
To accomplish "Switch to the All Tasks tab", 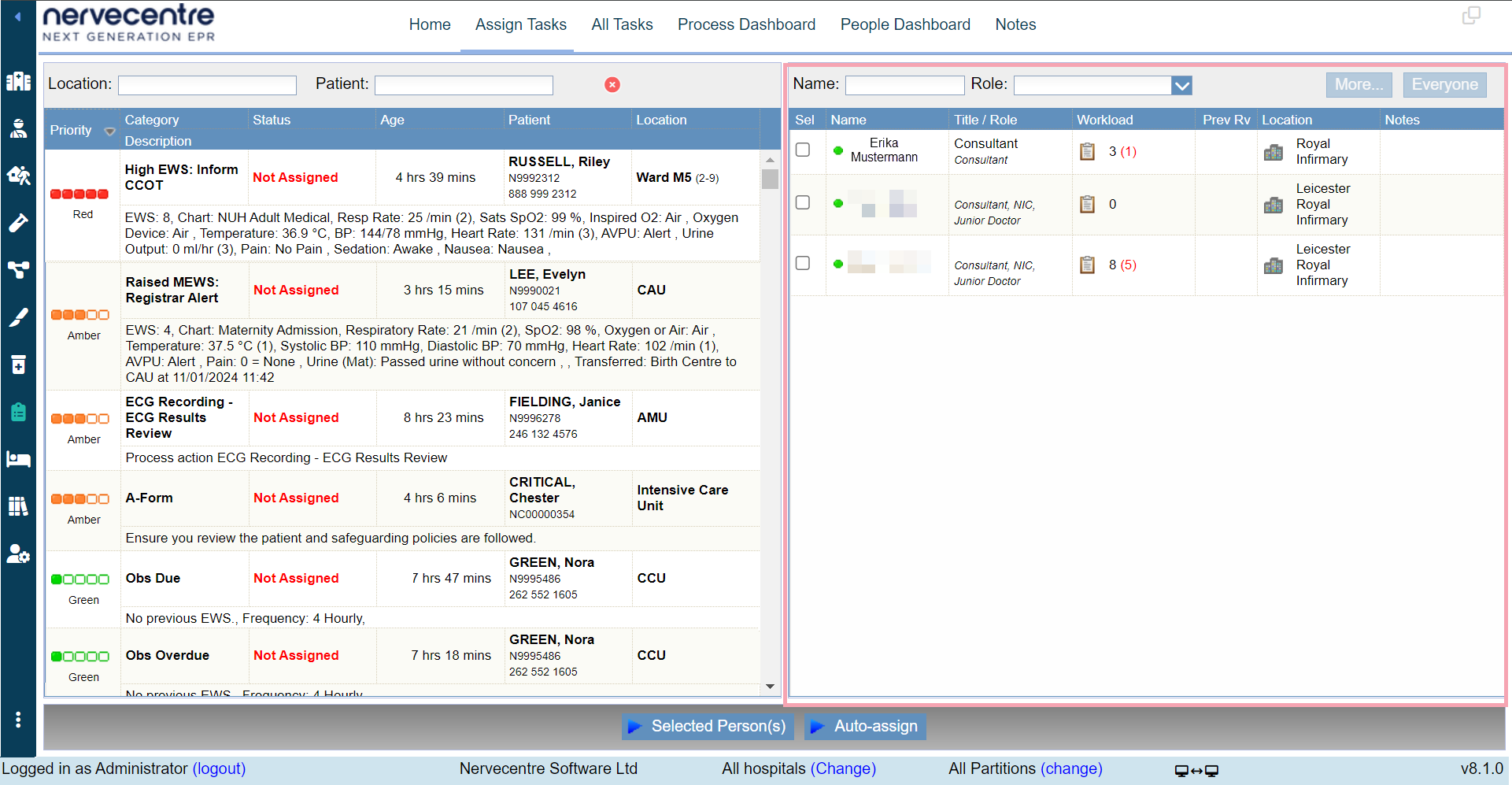I will (x=622, y=24).
